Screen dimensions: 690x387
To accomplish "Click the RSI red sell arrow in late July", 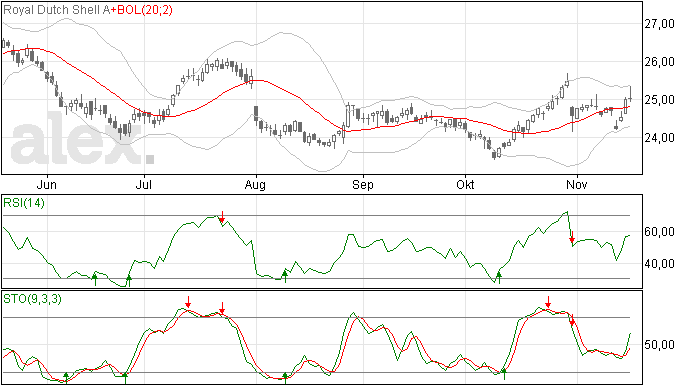I will coord(223,217).
